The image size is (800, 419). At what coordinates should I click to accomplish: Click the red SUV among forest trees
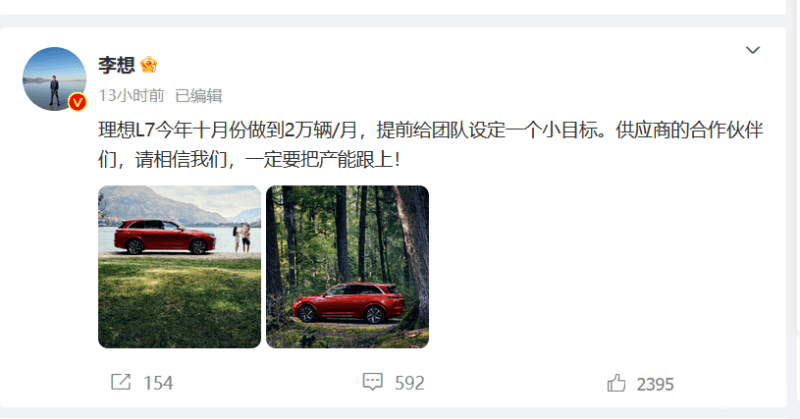[349, 303]
